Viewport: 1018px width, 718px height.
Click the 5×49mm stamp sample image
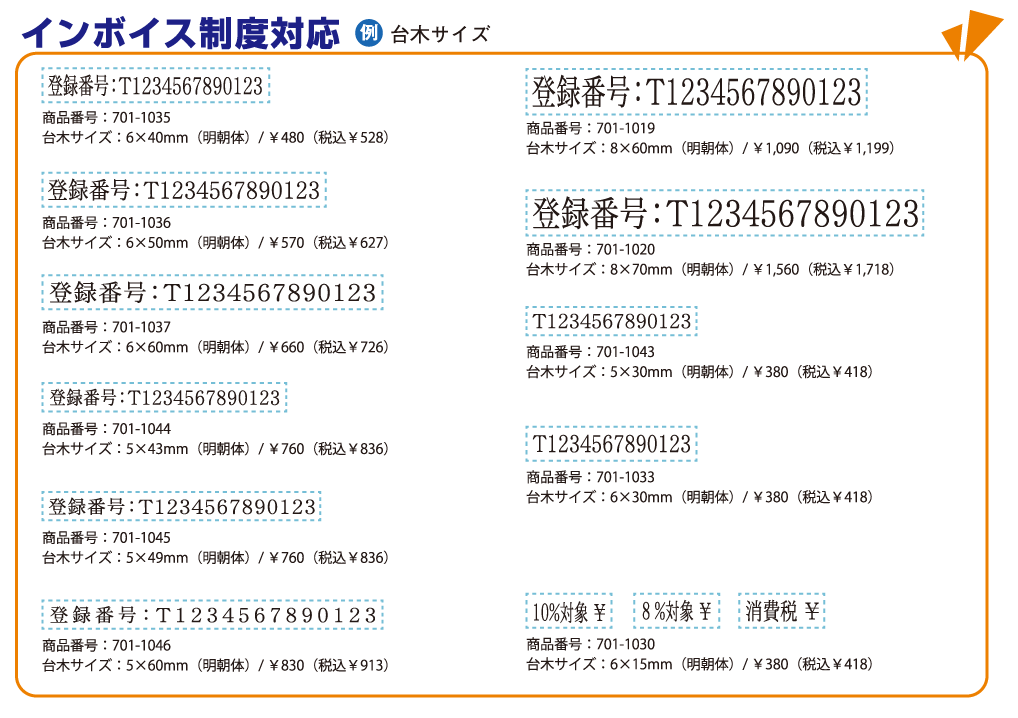tap(181, 507)
